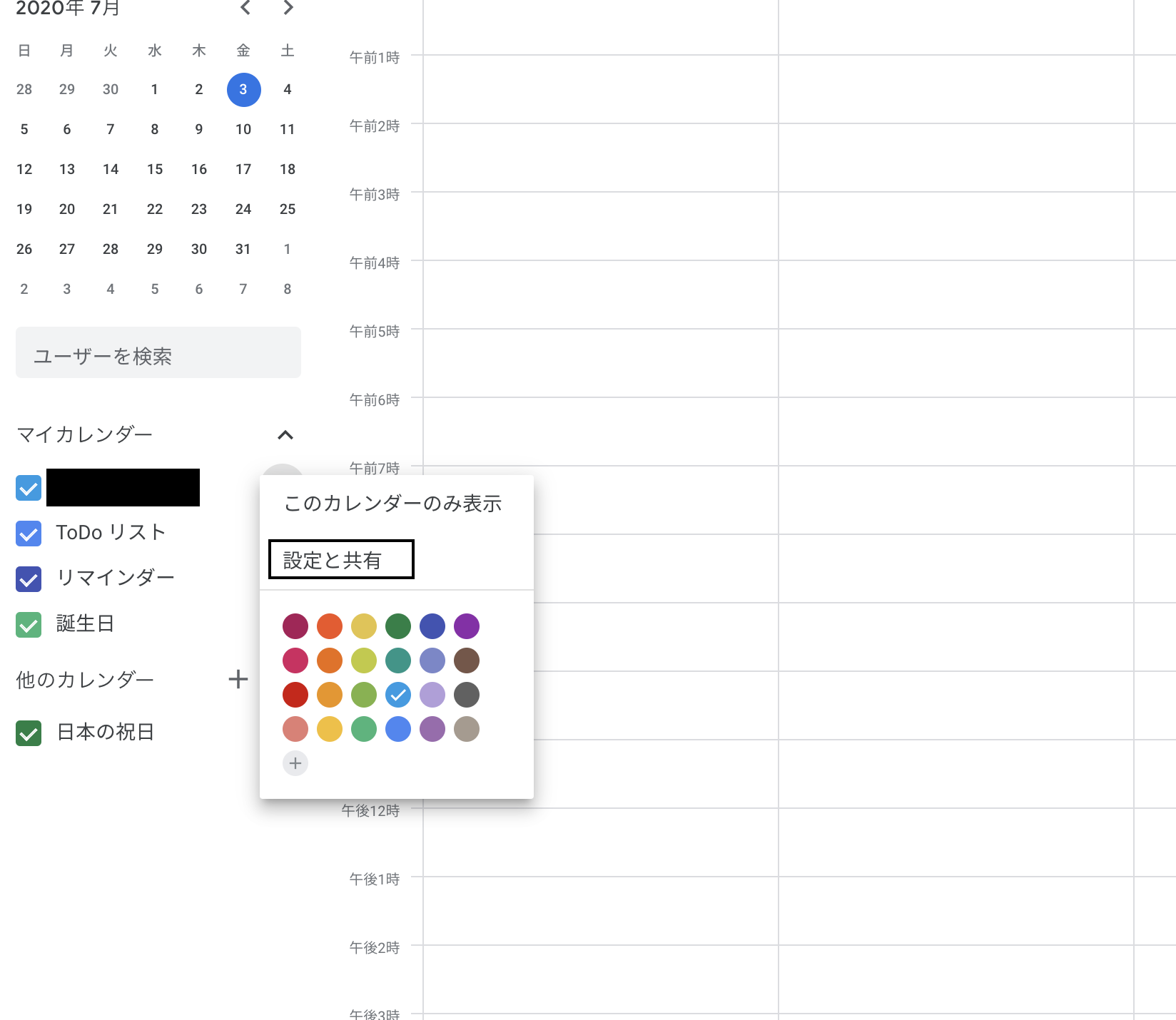This screenshot has height=1020, width=1176.
Task: Select July 10 in mini calendar
Action: click(243, 129)
